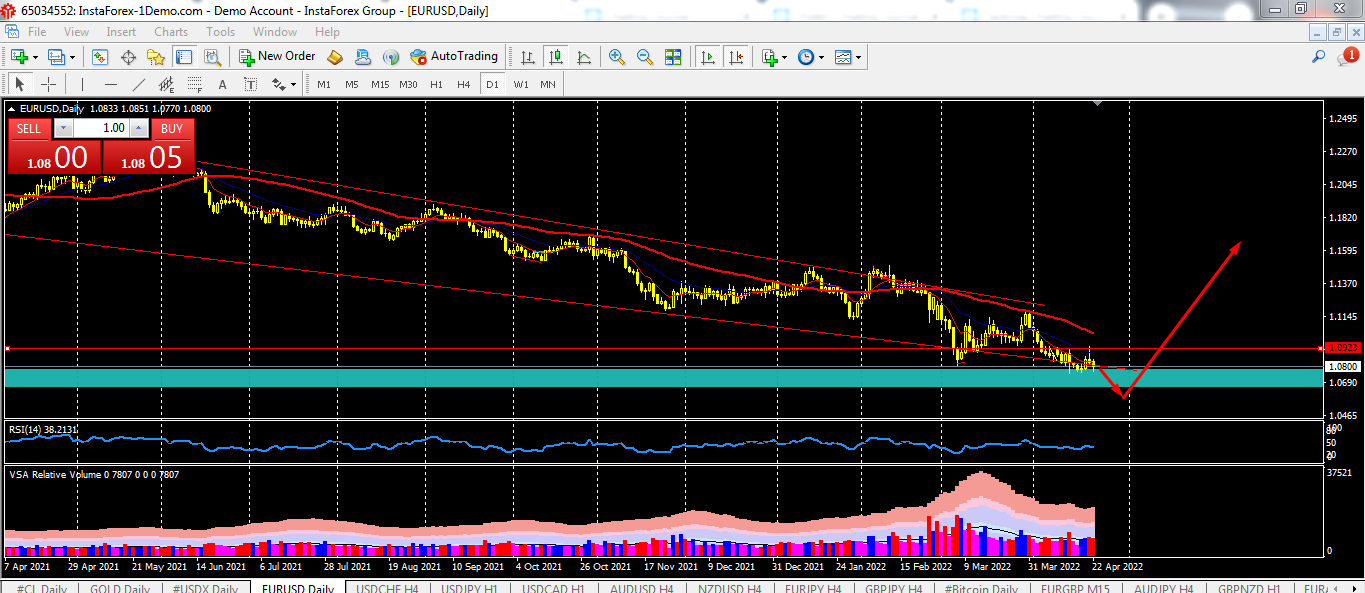Viewport: 1365px width, 593px height.
Task: Select the Vertical Line drawing tool
Action: pyautogui.click(x=82, y=84)
